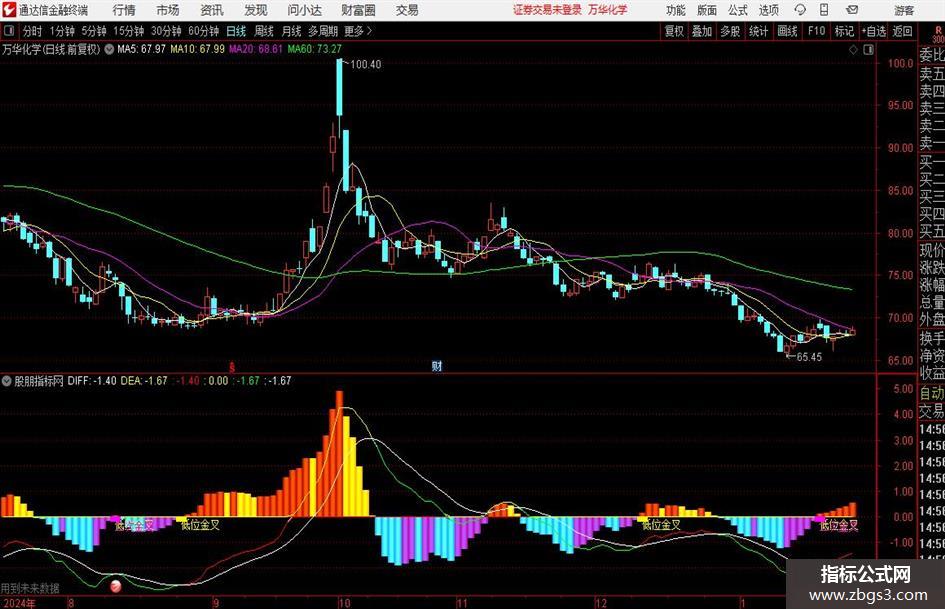Click the 叠加 overlay button
The image size is (945, 609).
702,31
